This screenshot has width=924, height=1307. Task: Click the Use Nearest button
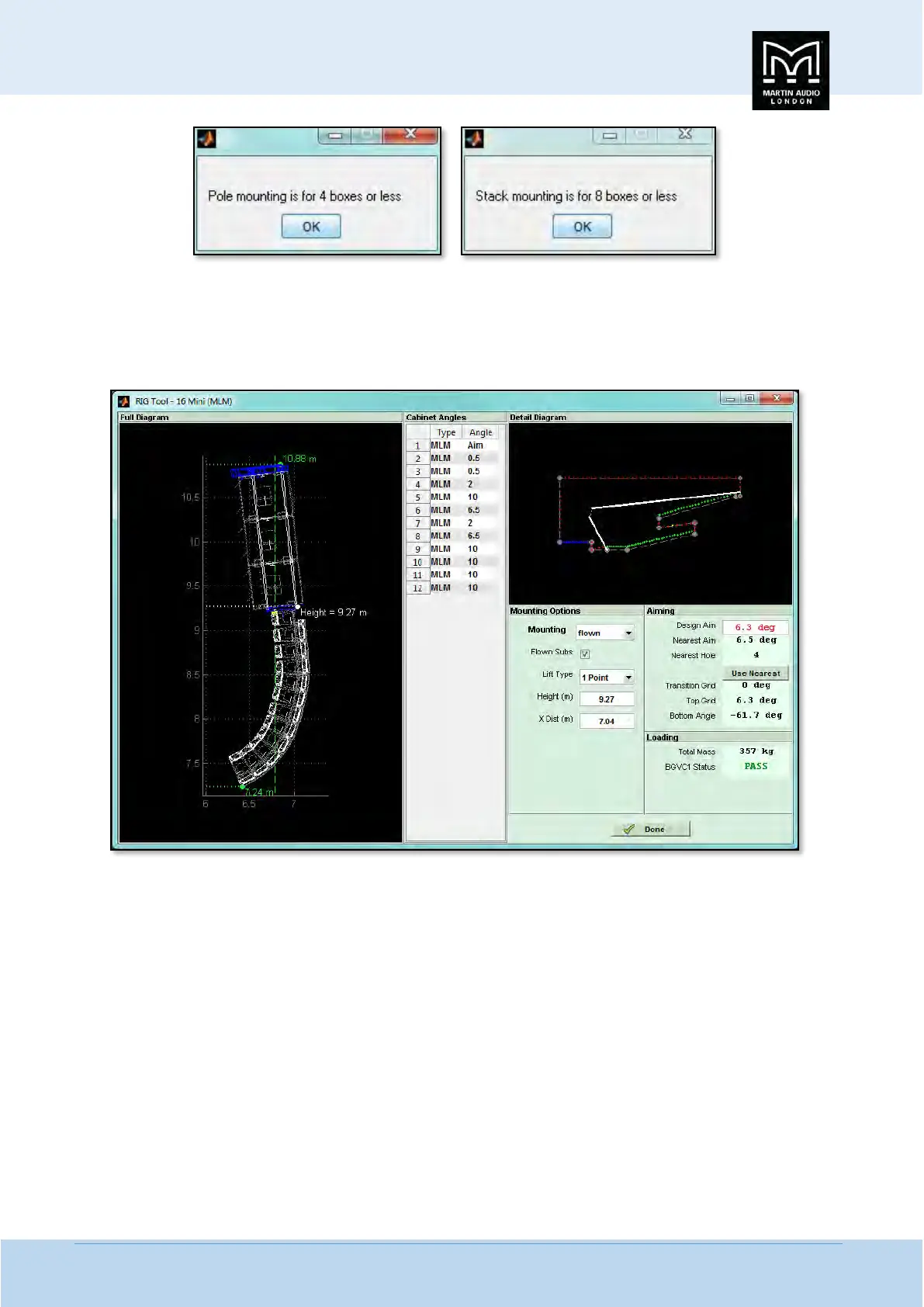click(x=756, y=673)
